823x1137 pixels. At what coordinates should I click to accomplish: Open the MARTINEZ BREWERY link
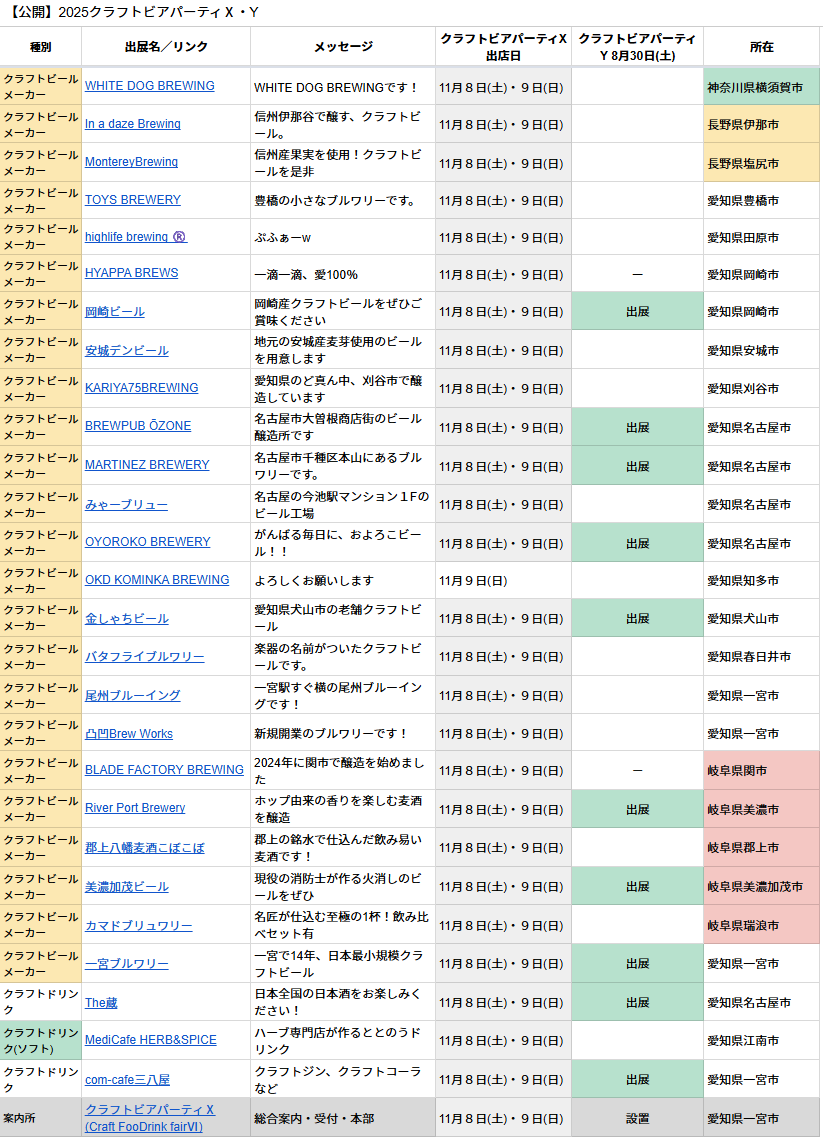click(147, 465)
